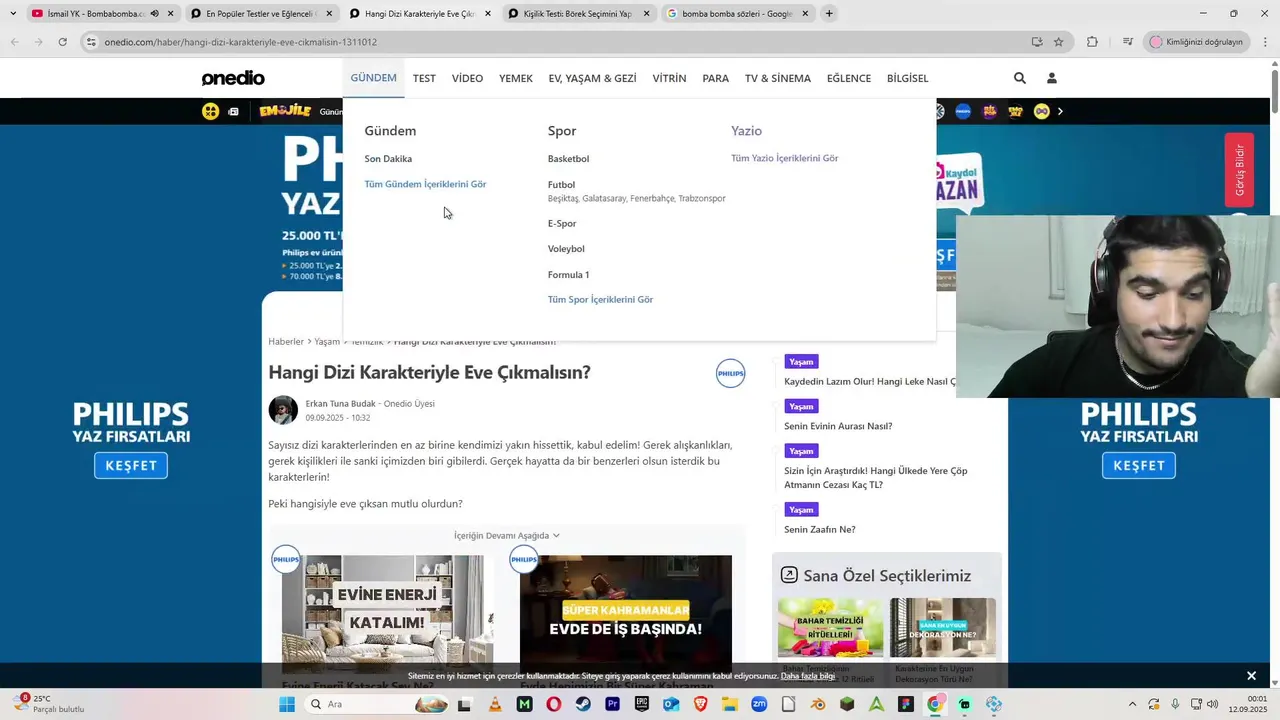The image size is (1280, 720).
Task: Open 'Tüm Spor İçeriklerini Gör' link
Action: pos(600,300)
